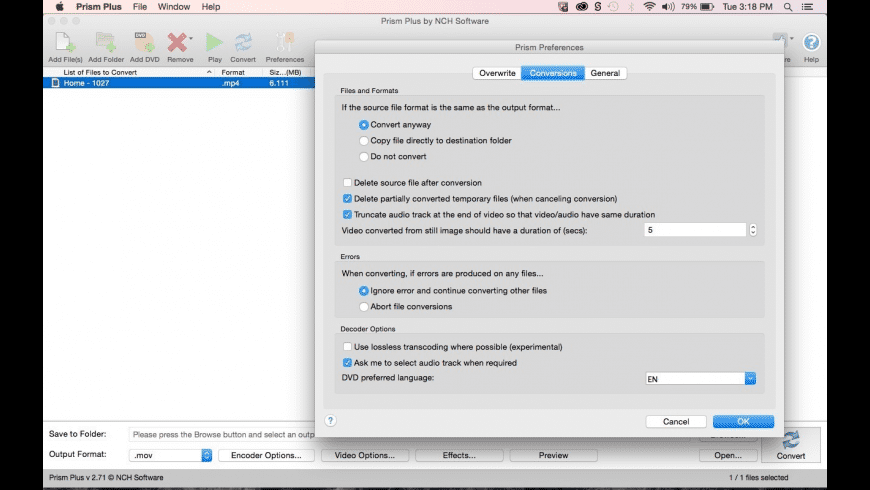Open the Window menu

point(174,7)
